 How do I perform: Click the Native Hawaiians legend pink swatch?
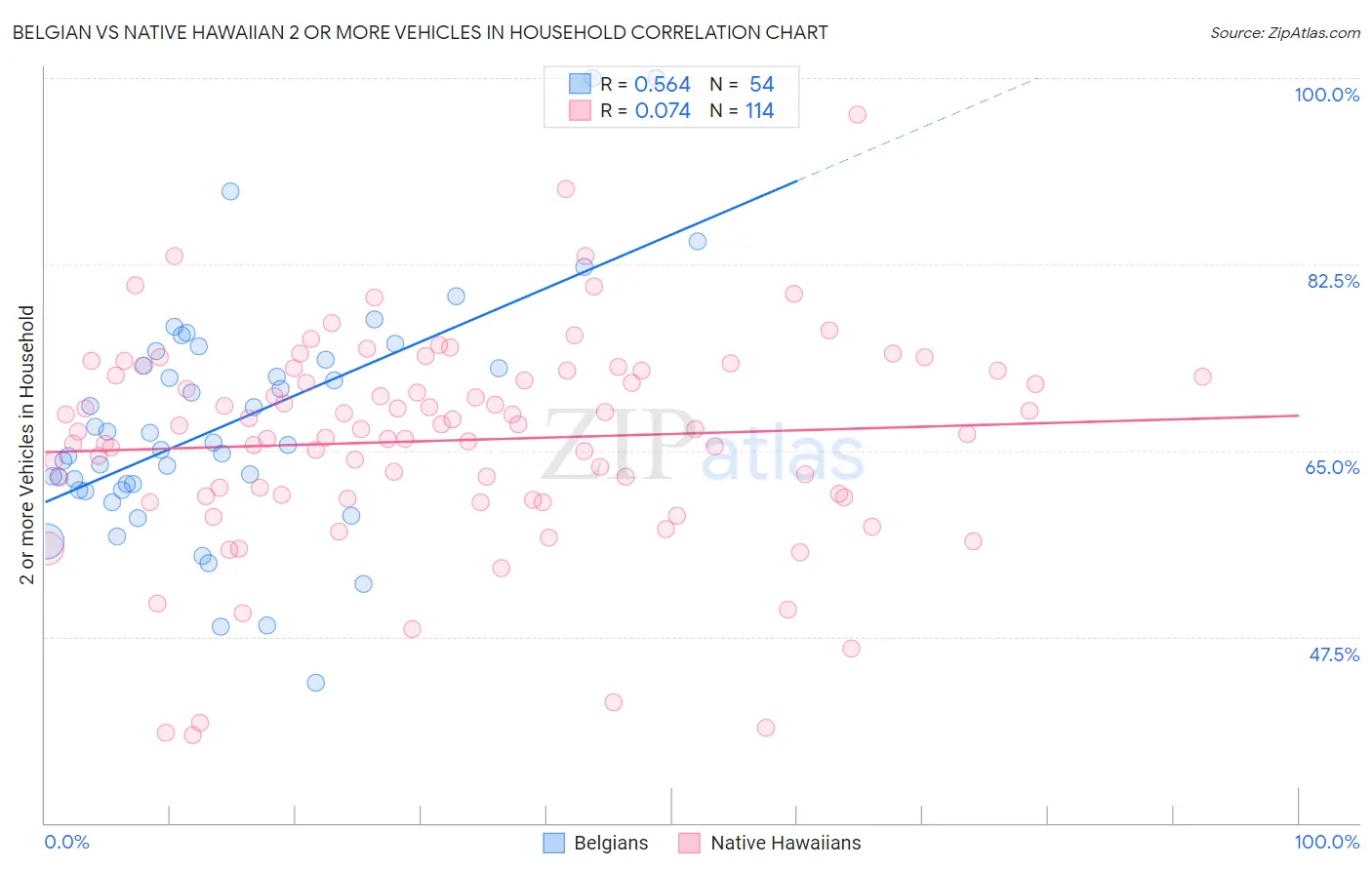pos(690,843)
